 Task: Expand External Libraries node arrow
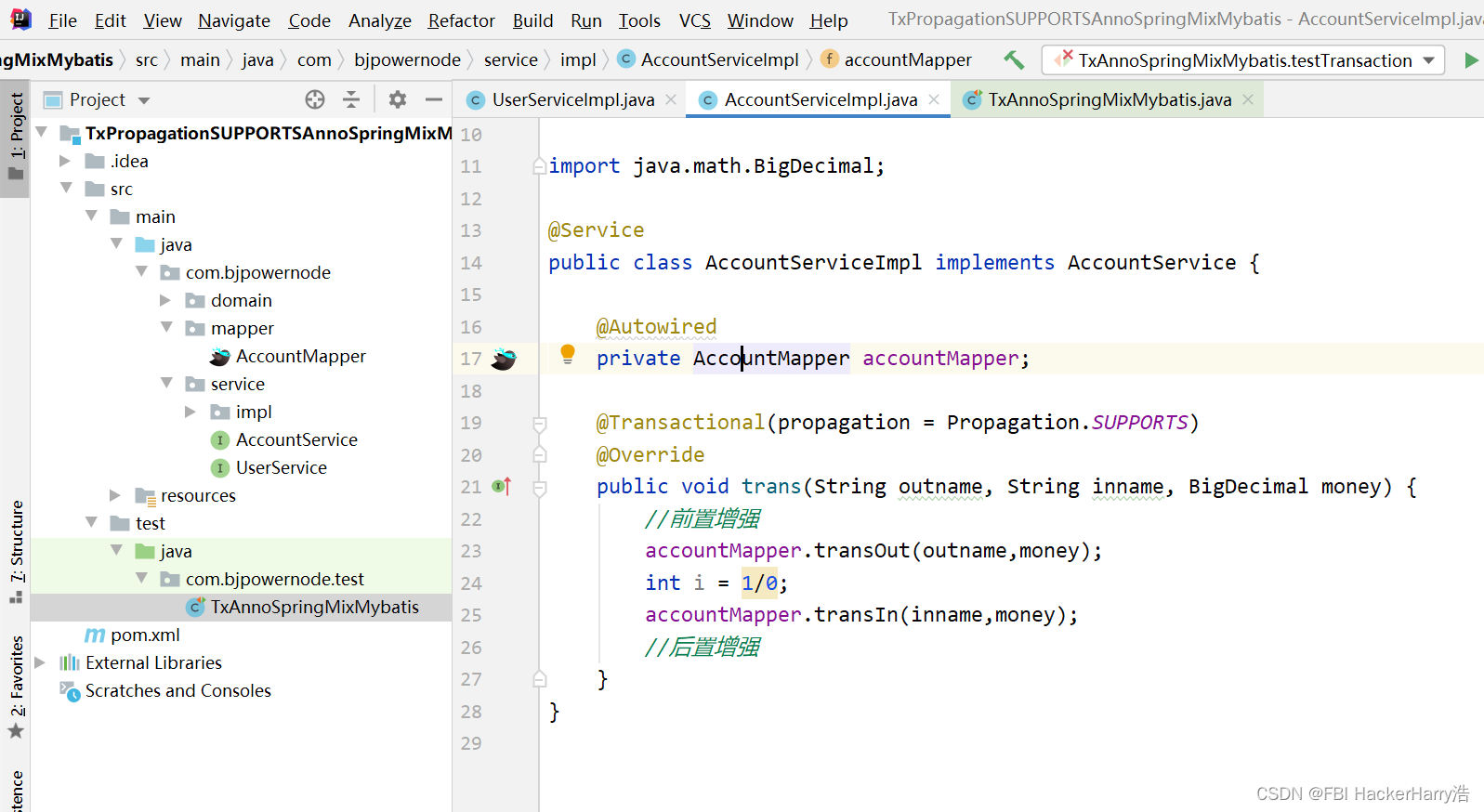tap(40, 662)
